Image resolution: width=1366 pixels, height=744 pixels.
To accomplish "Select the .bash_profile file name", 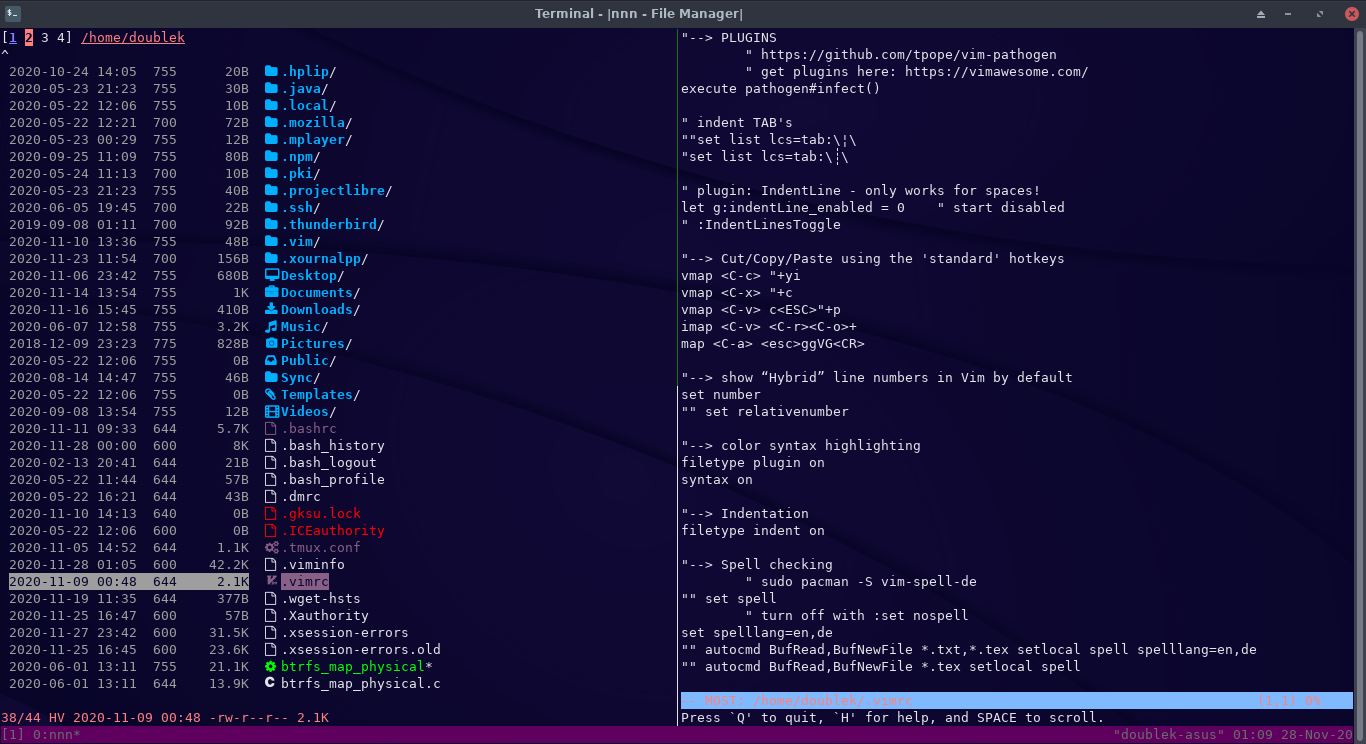I will pos(333,480).
